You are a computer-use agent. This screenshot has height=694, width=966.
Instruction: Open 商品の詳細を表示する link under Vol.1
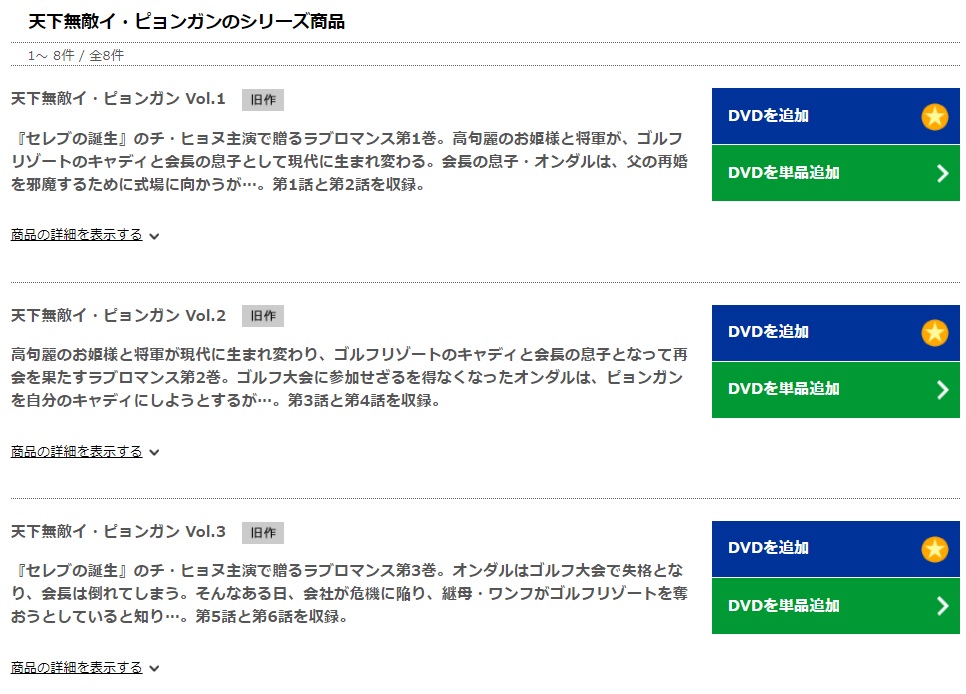[76, 235]
